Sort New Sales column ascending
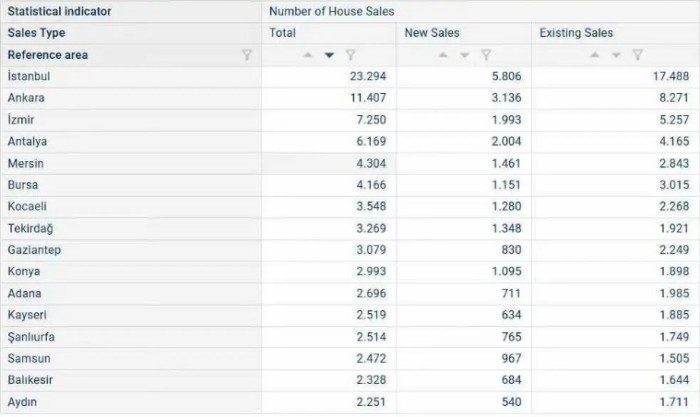Image resolution: width=700 pixels, height=417 pixels. coord(443,55)
